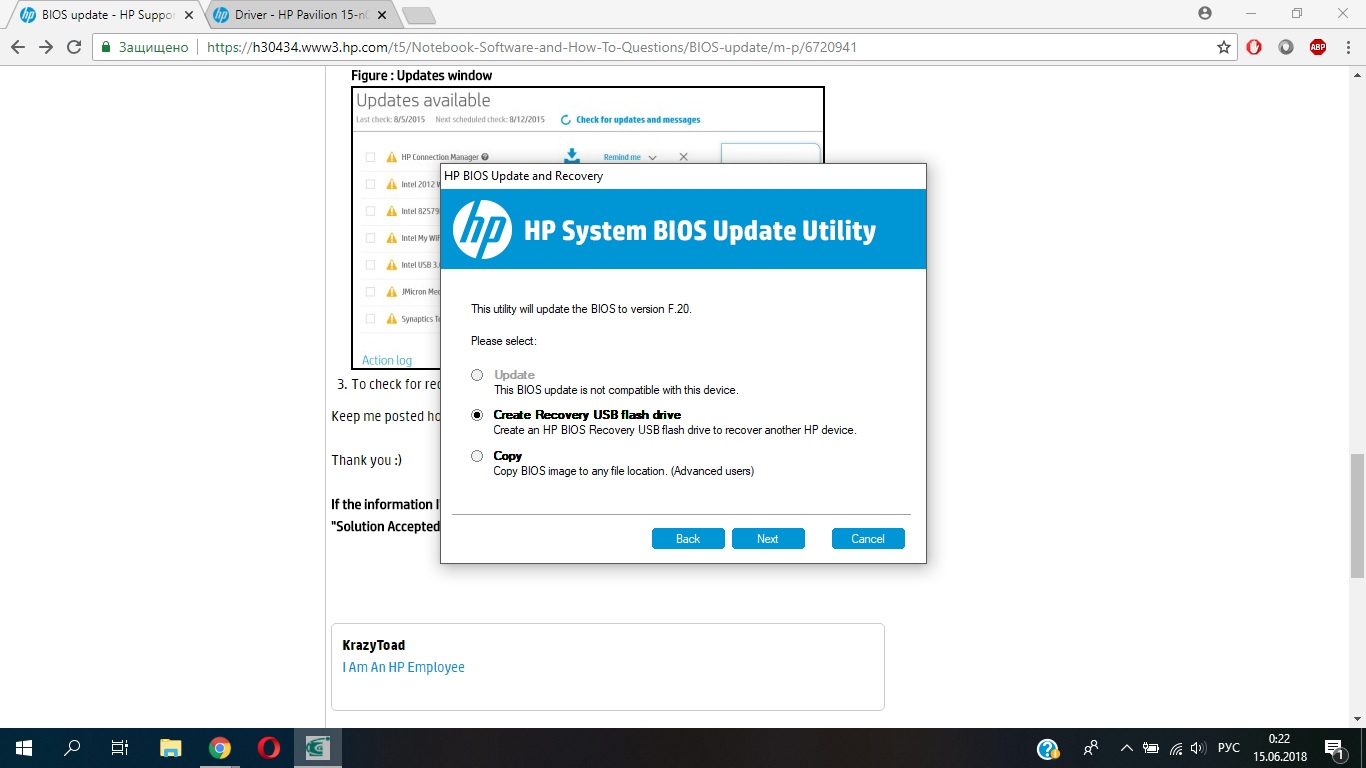Viewport: 1366px width, 768px height.
Task: Show hidden system tray icons
Action: tap(1127, 748)
